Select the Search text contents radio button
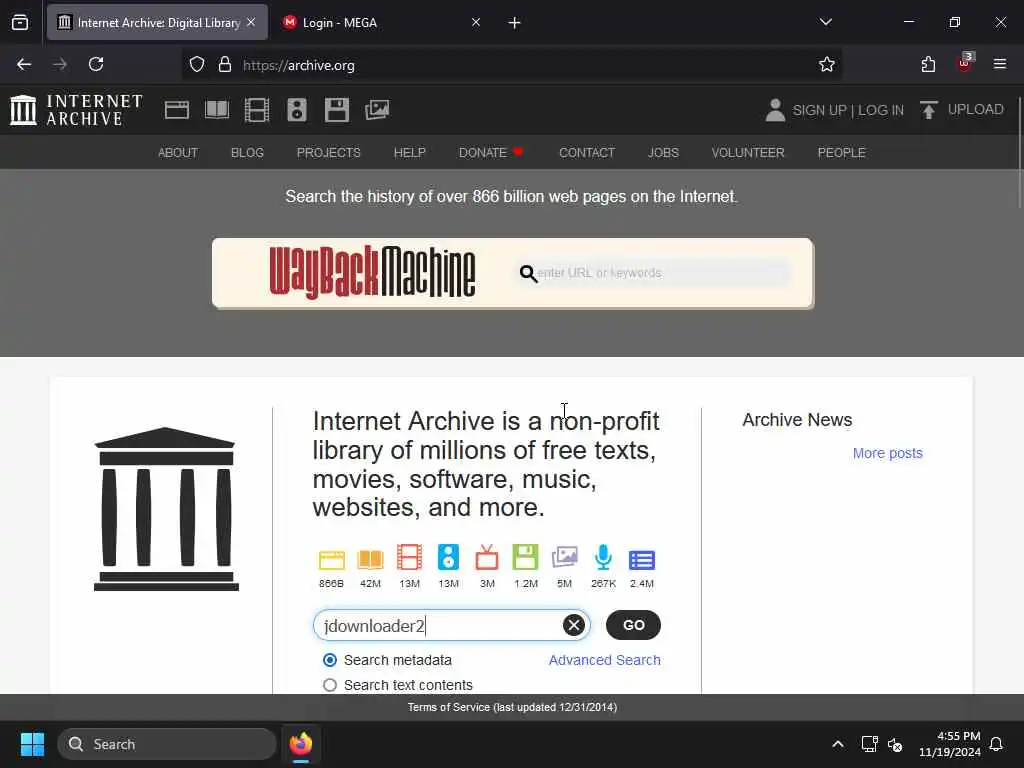This screenshot has height=768, width=1024. [x=330, y=685]
